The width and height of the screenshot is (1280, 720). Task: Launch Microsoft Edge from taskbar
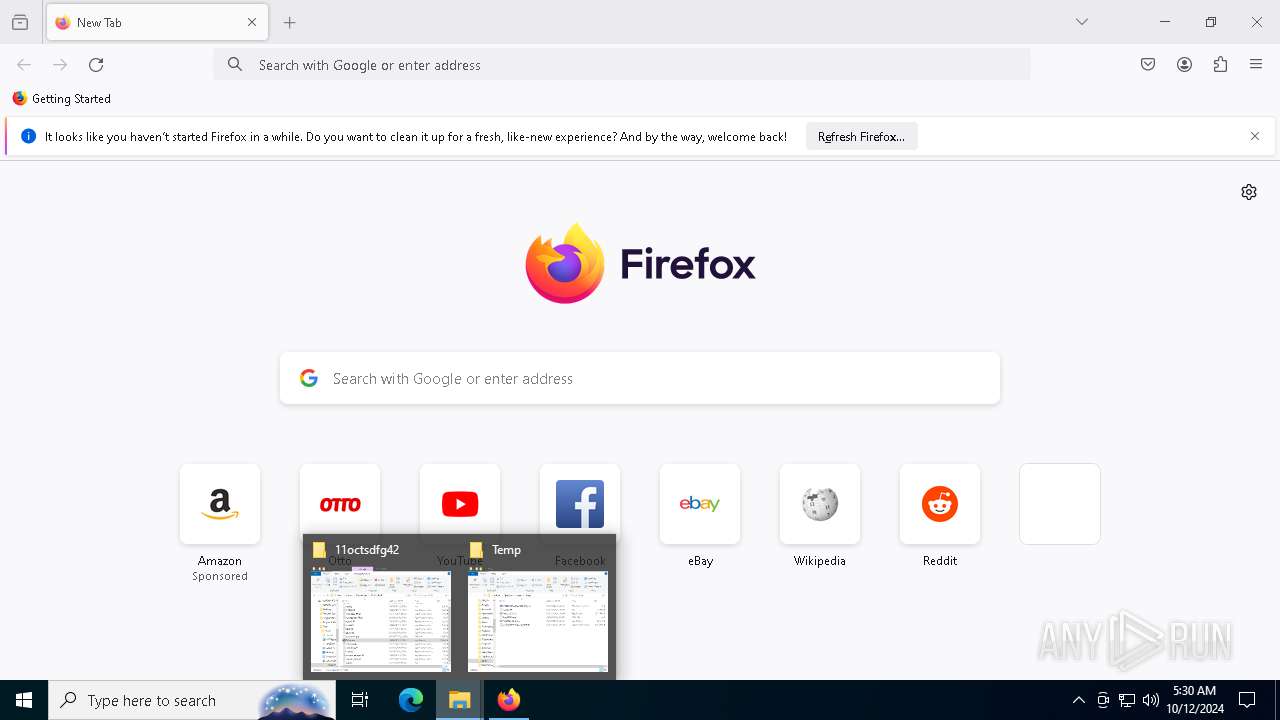(411, 700)
